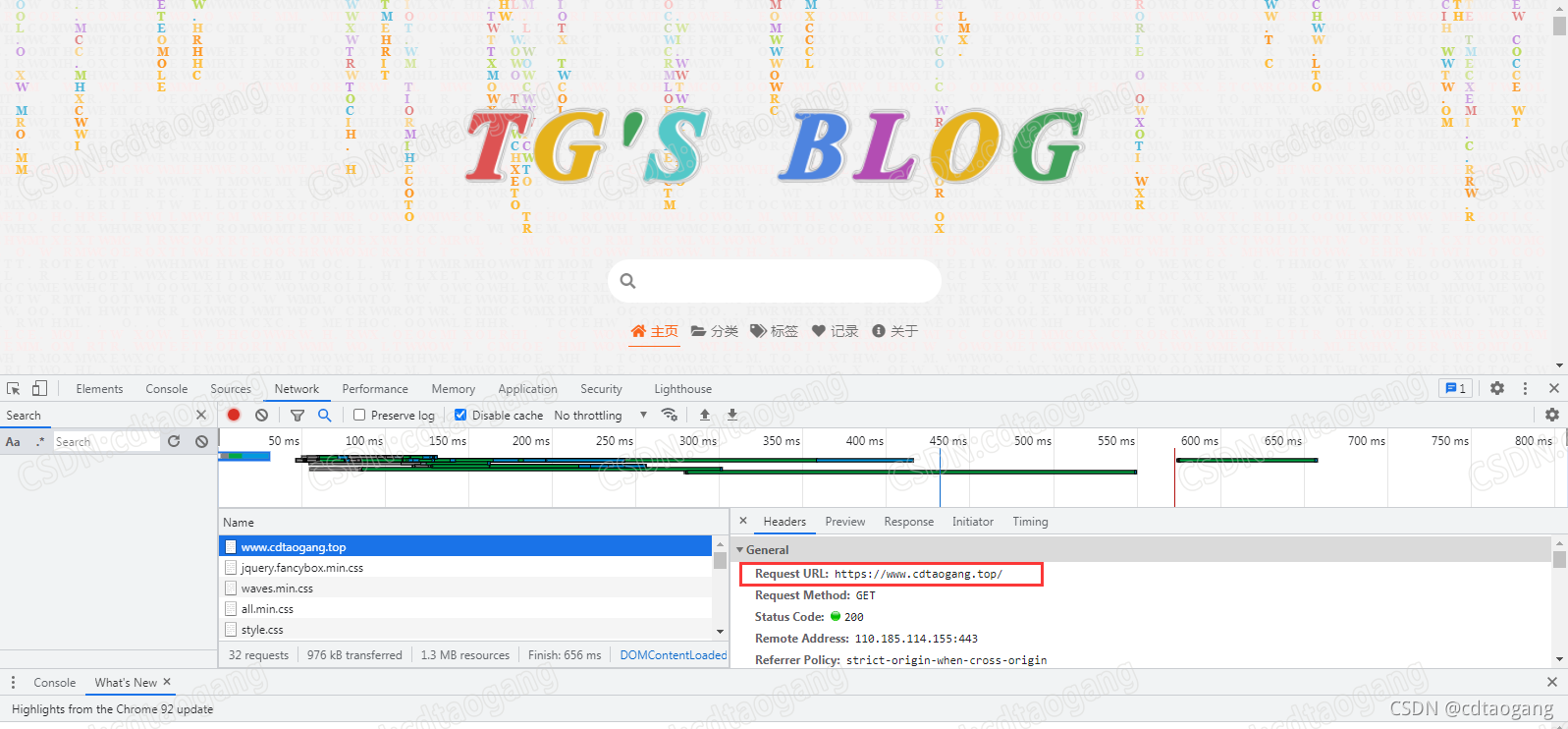The width and height of the screenshot is (1568, 729).
Task: Switch to the Console panel tab
Action: [167, 388]
